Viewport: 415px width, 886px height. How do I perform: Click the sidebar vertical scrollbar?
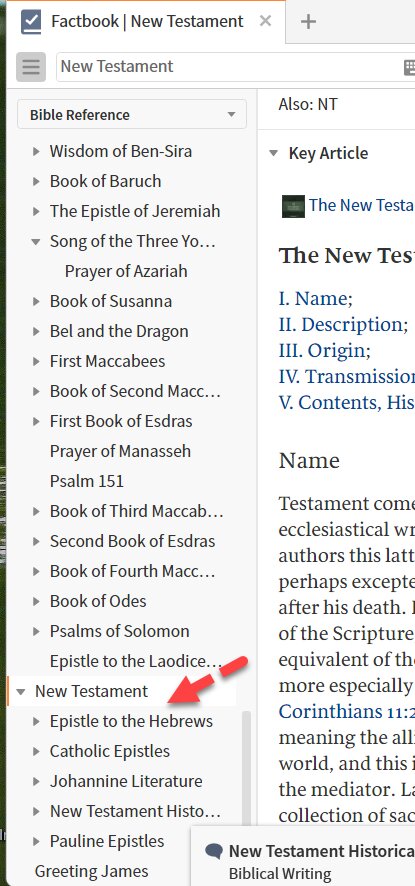pos(246,768)
